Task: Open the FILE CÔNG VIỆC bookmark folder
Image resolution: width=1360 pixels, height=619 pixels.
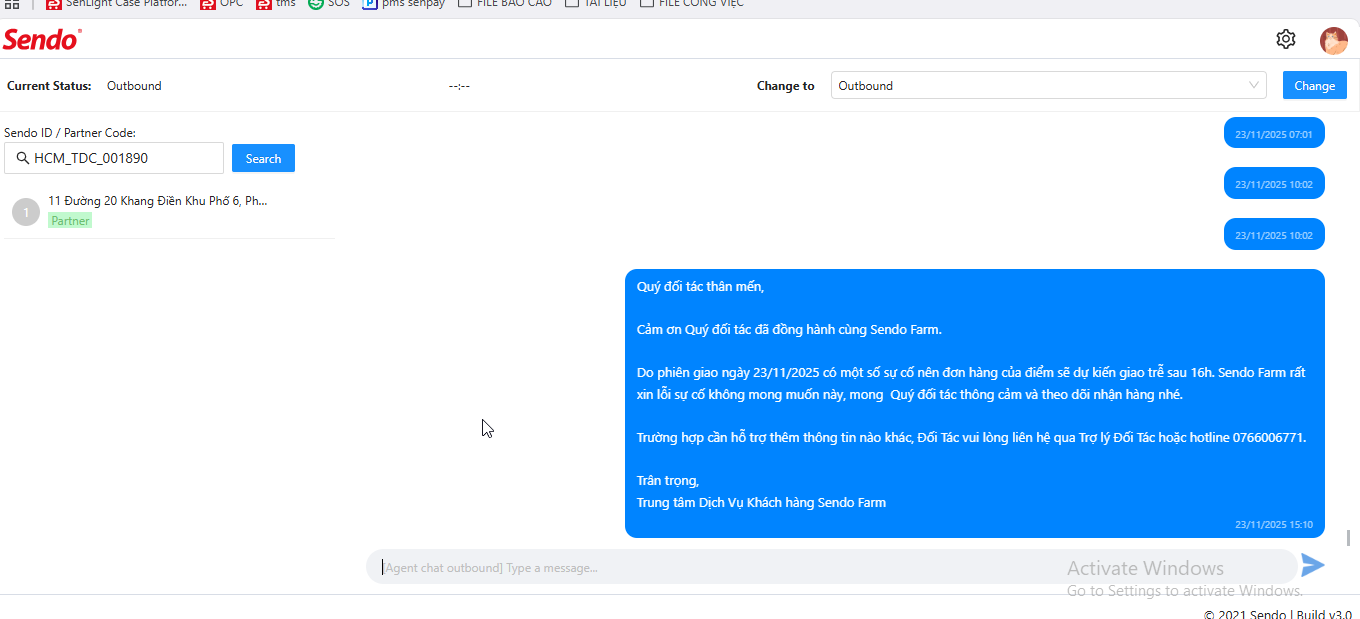Action: [692, 3]
